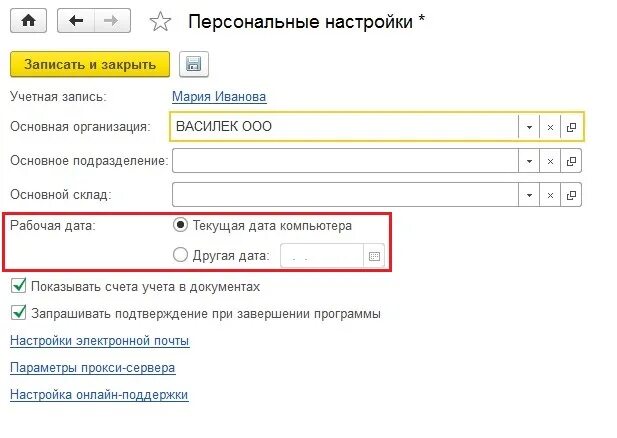Focus the ВАСИЛЕК ООО organization field

click(345, 127)
